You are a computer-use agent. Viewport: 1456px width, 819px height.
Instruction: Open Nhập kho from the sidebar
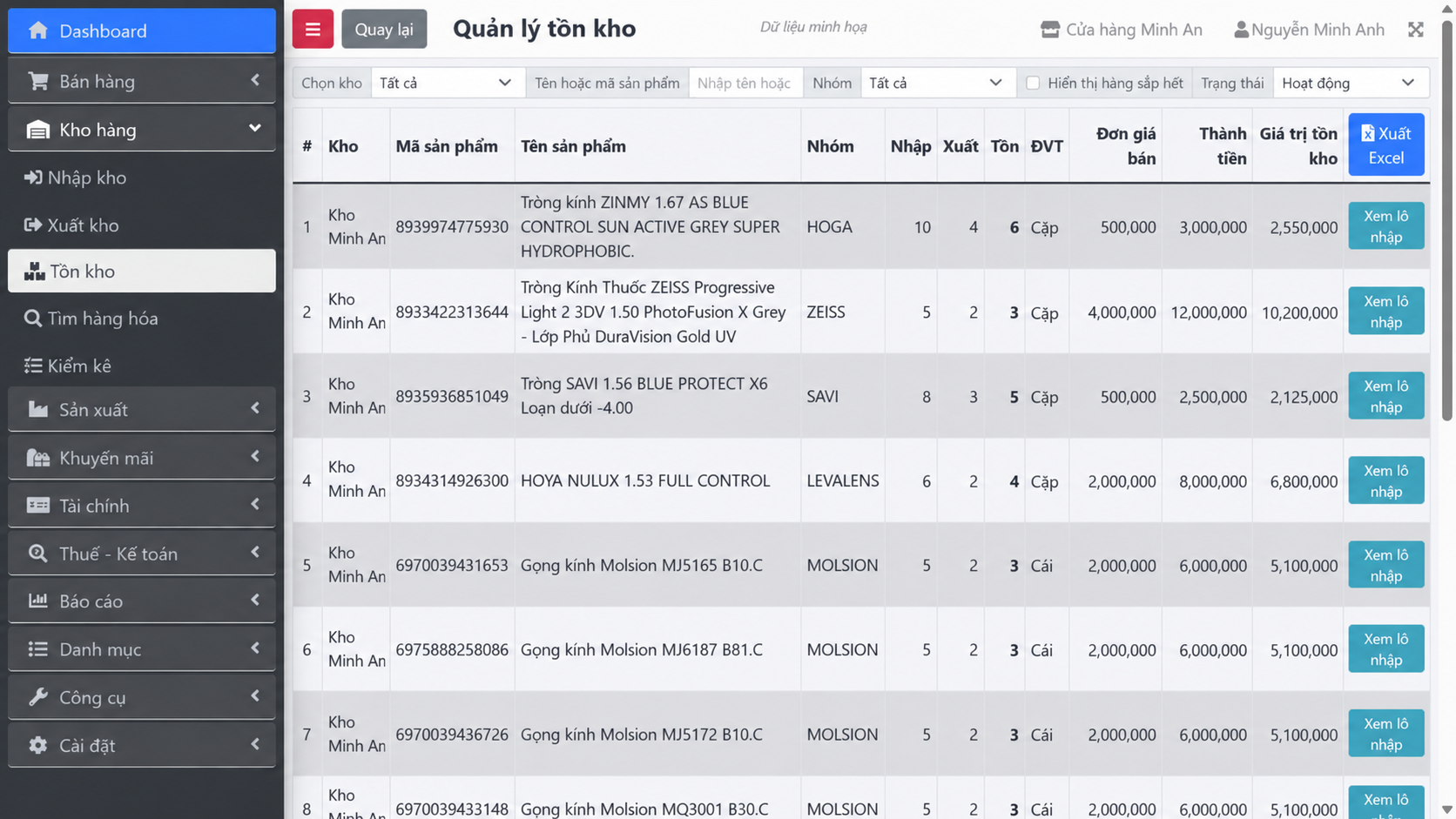tap(142, 178)
